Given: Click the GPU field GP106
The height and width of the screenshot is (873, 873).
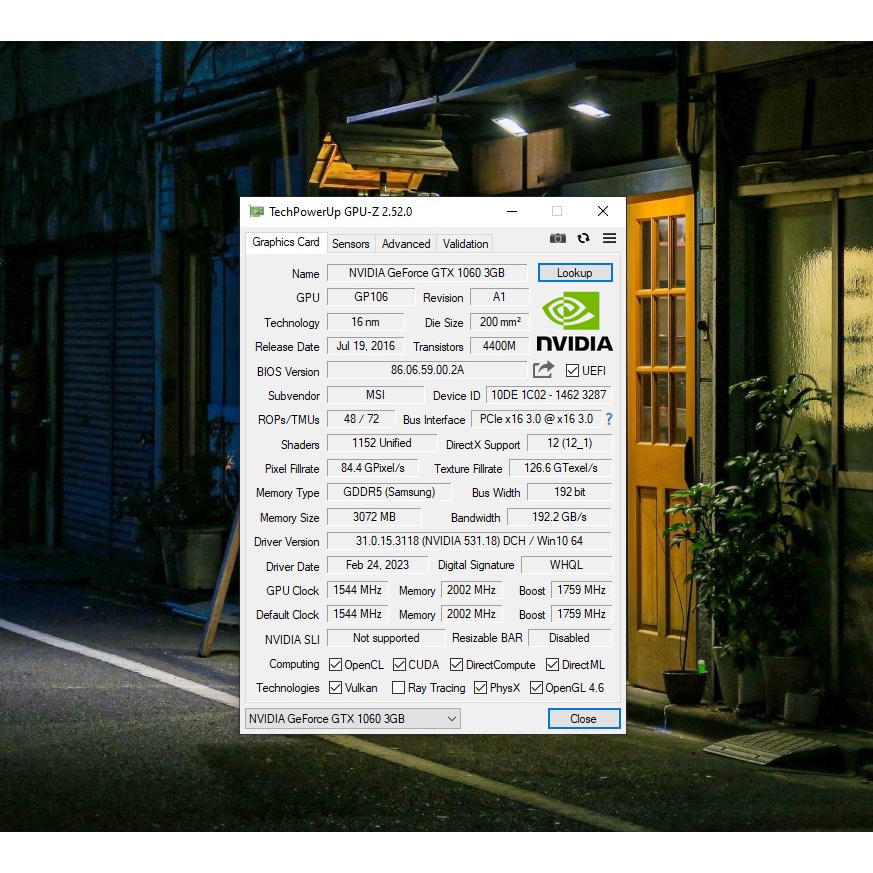Looking at the screenshot, I should [x=371, y=297].
